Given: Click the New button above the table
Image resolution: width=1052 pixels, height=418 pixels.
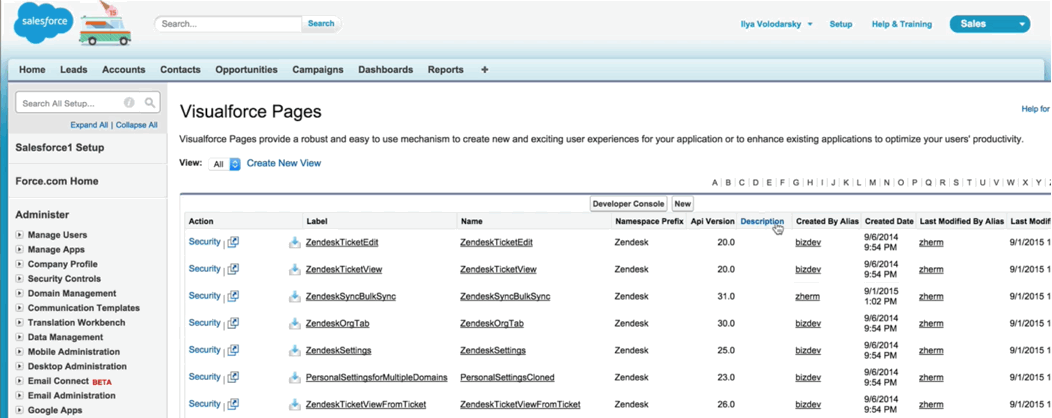Looking at the screenshot, I should click(x=682, y=203).
